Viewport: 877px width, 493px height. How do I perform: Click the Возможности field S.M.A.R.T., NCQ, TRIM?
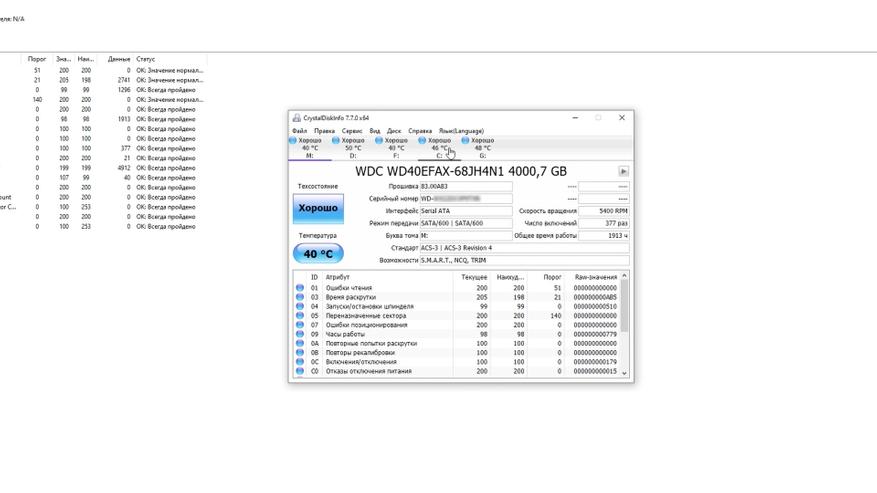(525, 260)
